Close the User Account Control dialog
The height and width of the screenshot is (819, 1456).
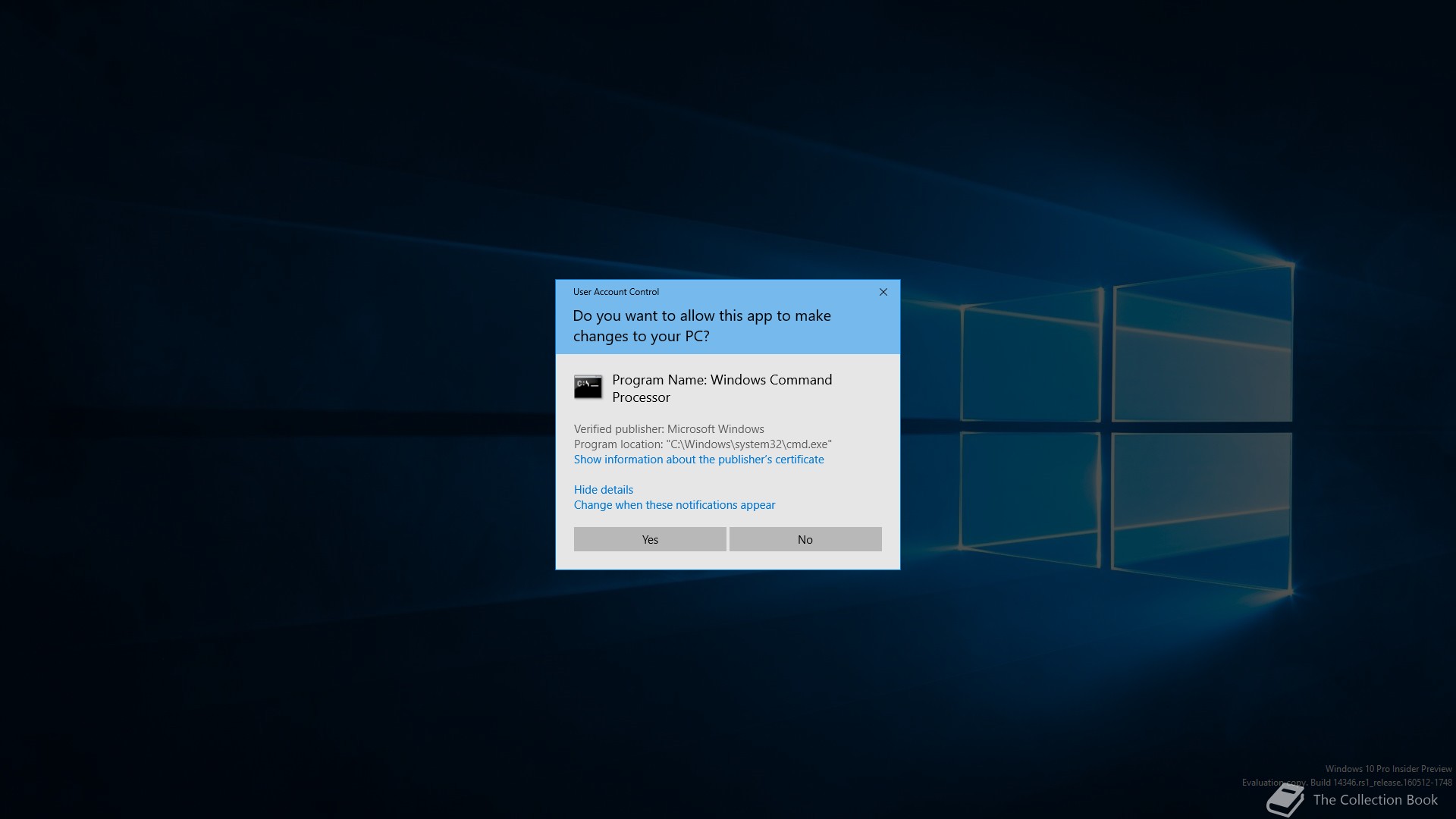click(x=883, y=292)
